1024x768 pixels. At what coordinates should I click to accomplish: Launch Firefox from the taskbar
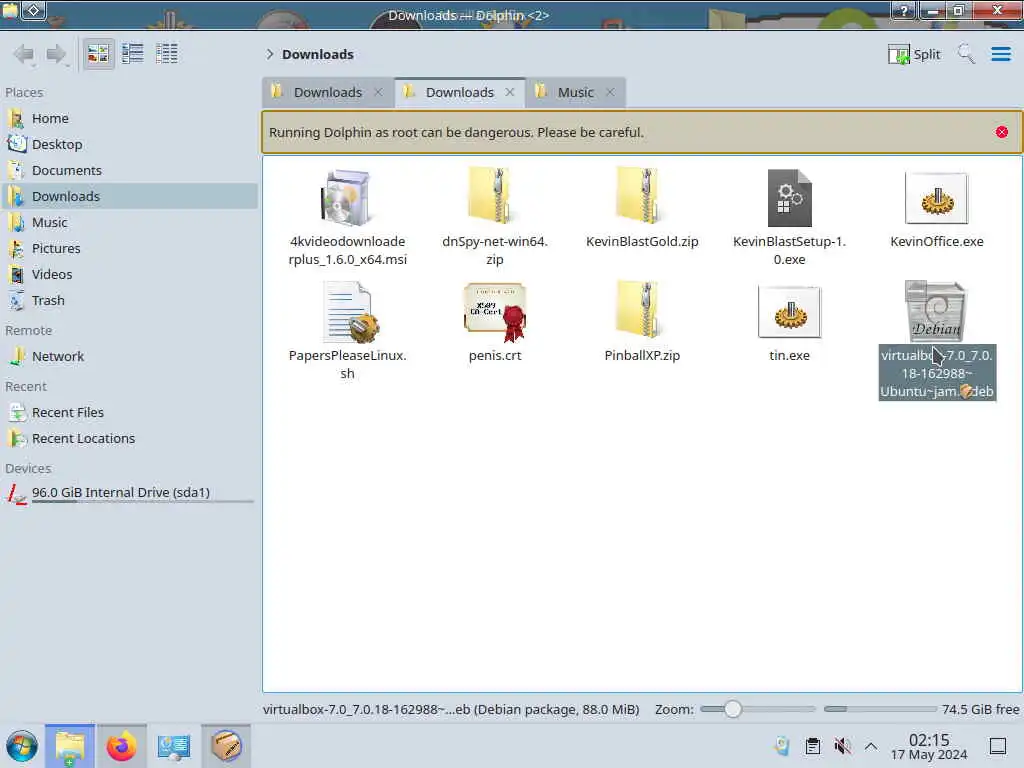pos(121,746)
